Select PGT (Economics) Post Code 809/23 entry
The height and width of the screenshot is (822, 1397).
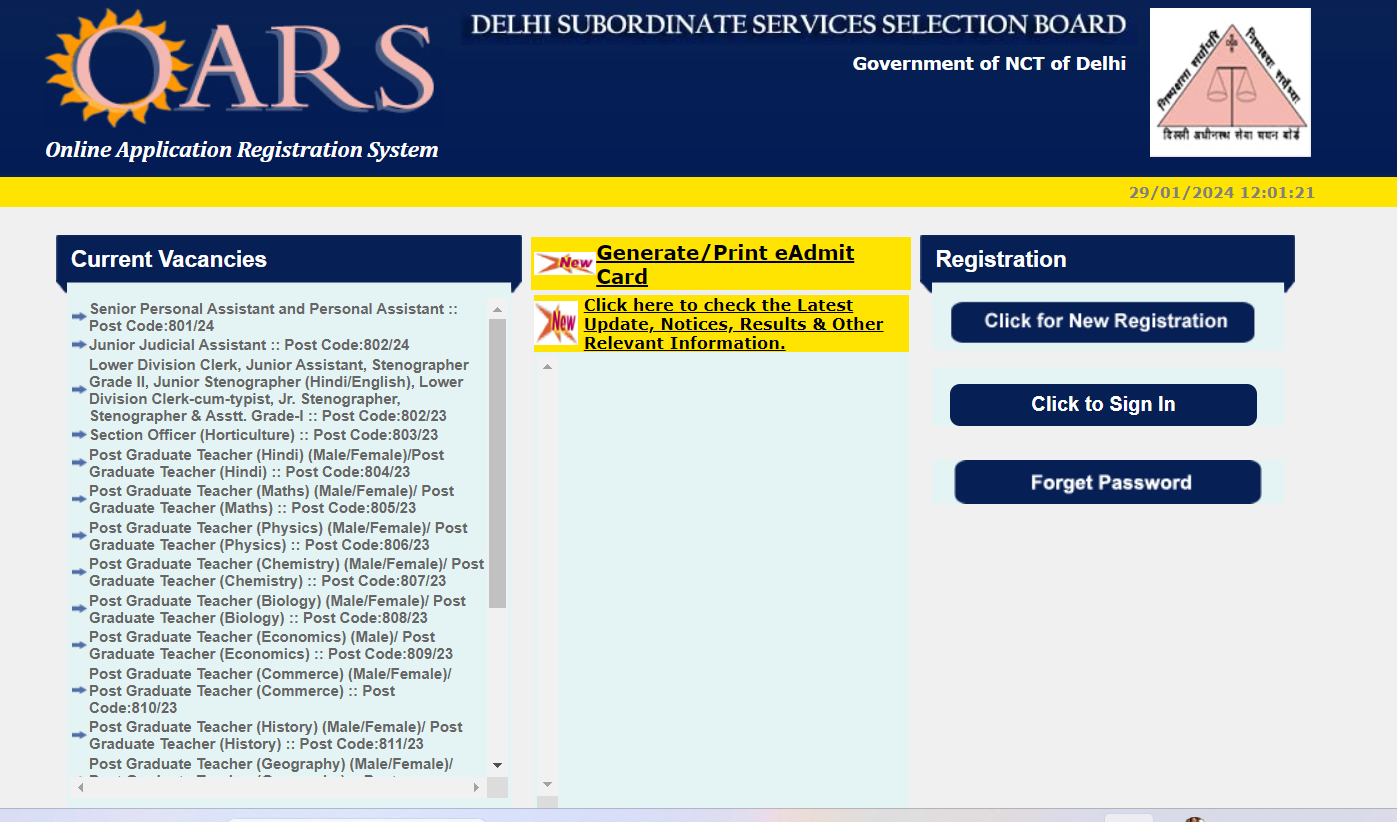tap(271, 645)
